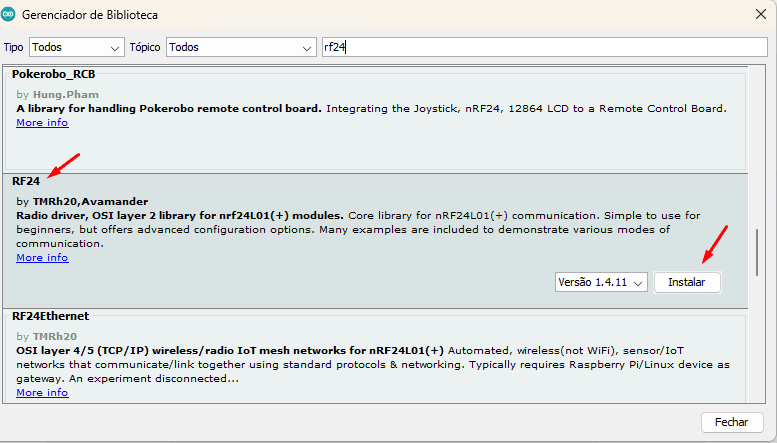777x443 pixels.
Task: Click the Tipo label
Action: coord(13,48)
